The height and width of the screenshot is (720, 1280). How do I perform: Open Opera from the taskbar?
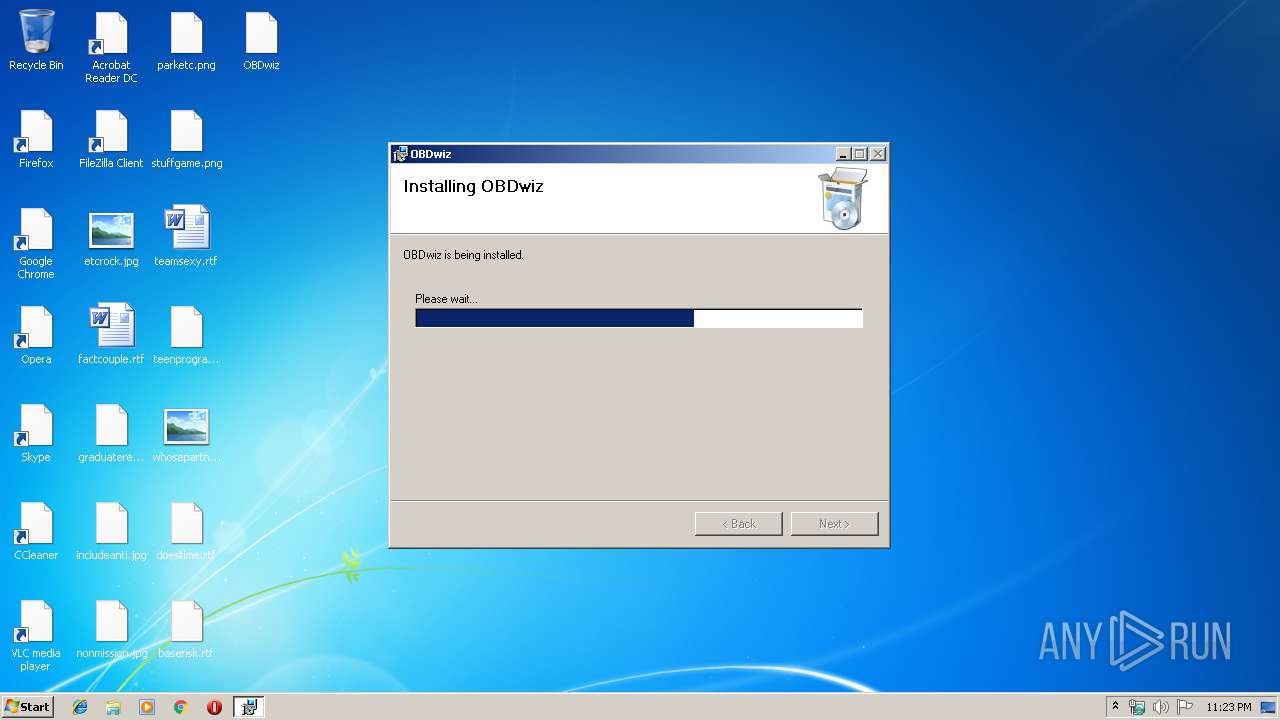pyautogui.click(x=214, y=707)
